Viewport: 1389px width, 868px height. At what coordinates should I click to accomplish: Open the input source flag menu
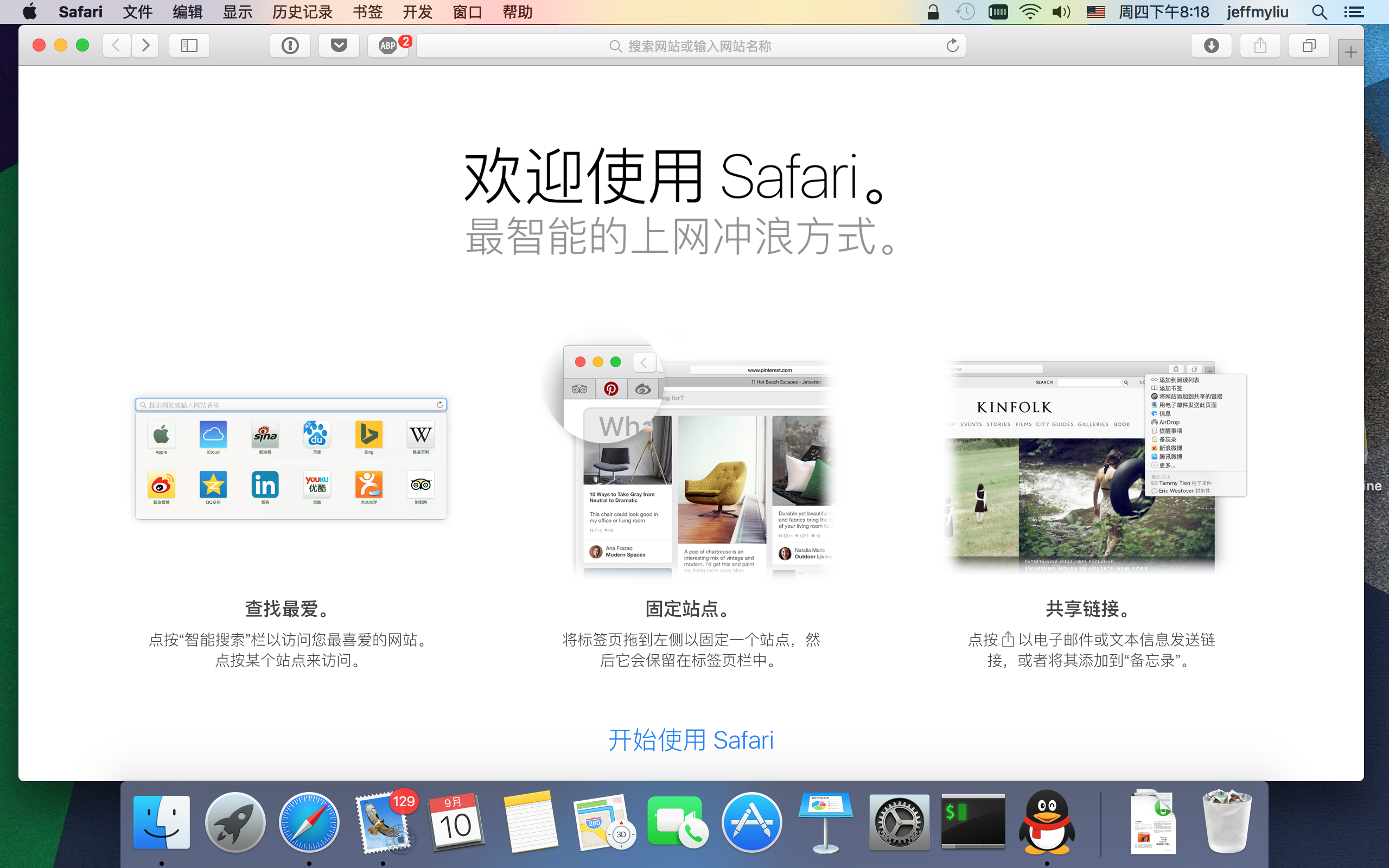[1095, 11]
